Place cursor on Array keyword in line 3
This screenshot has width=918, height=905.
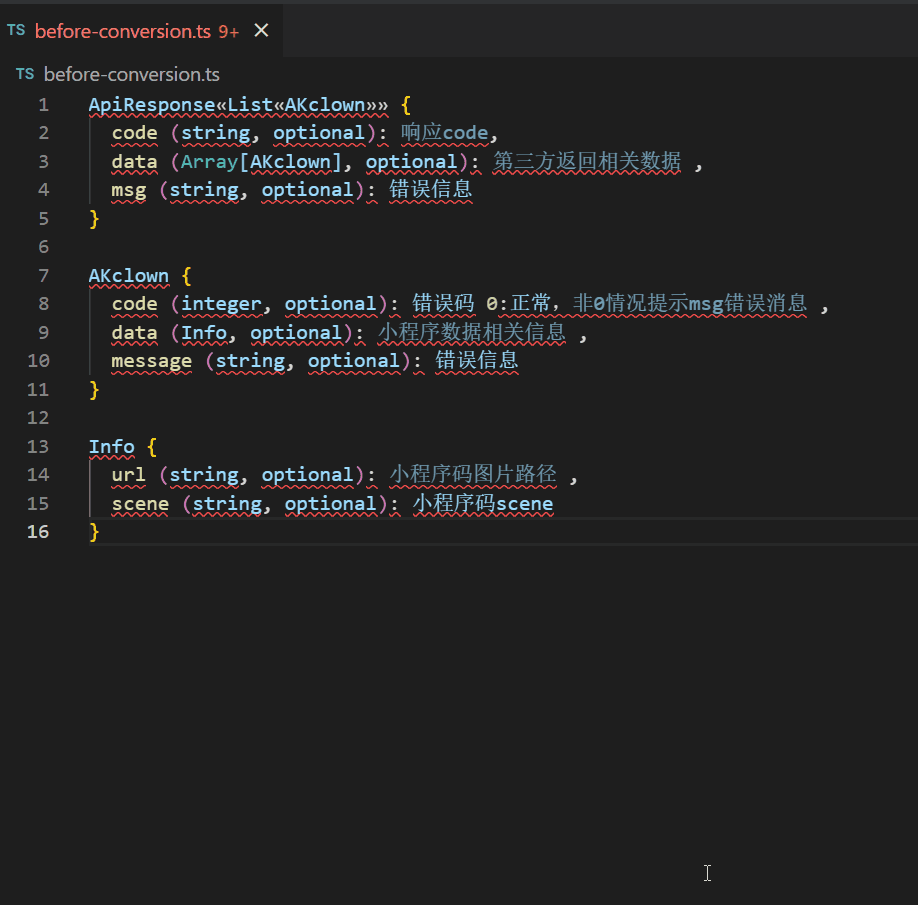(209, 162)
